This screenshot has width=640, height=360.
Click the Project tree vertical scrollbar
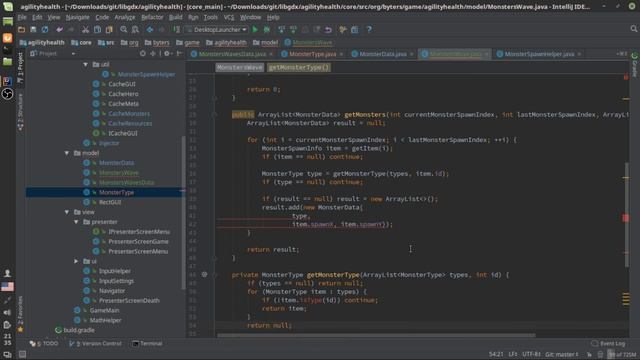click(x=184, y=212)
